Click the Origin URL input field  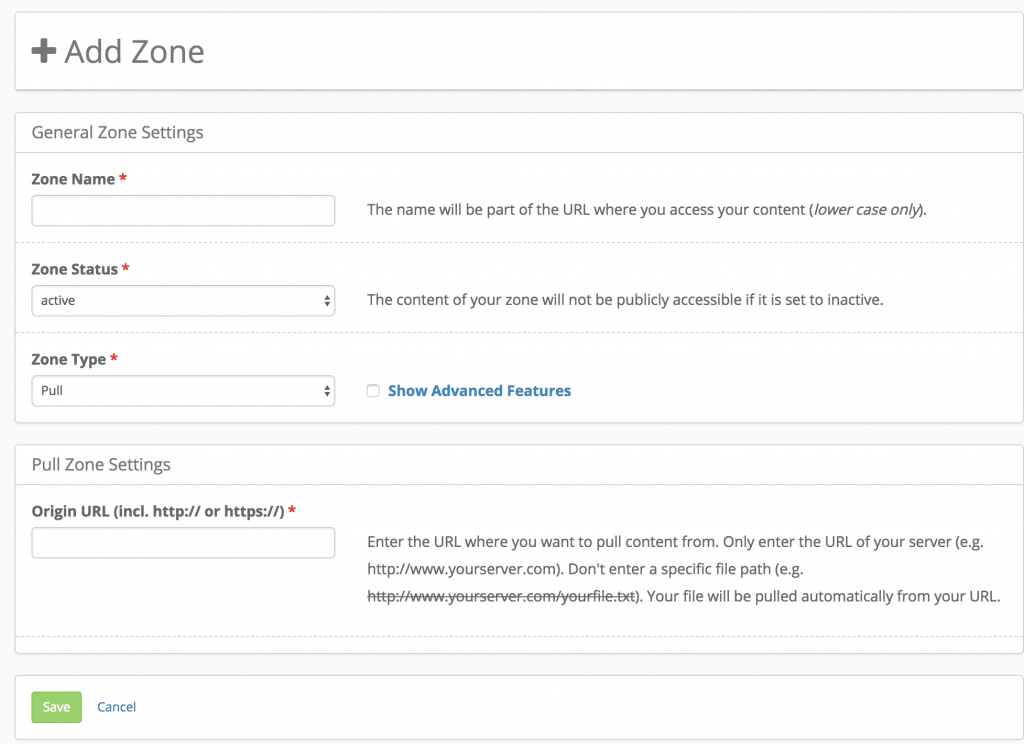pyautogui.click(x=183, y=543)
